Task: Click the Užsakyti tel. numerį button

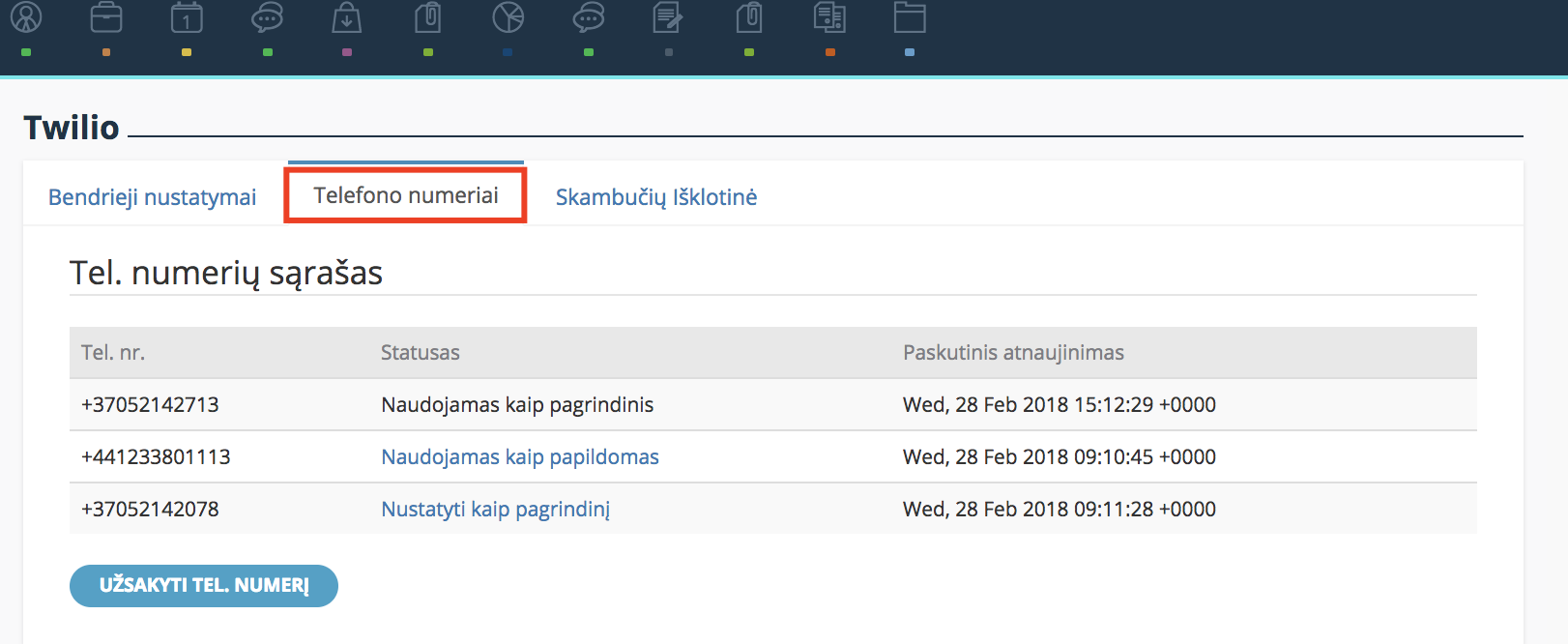Action: click(x=204, y=586)
